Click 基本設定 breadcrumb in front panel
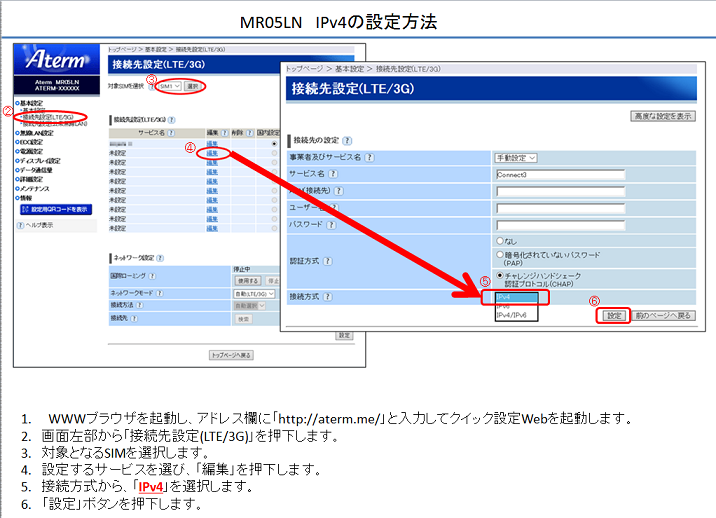 click(349, 69)
